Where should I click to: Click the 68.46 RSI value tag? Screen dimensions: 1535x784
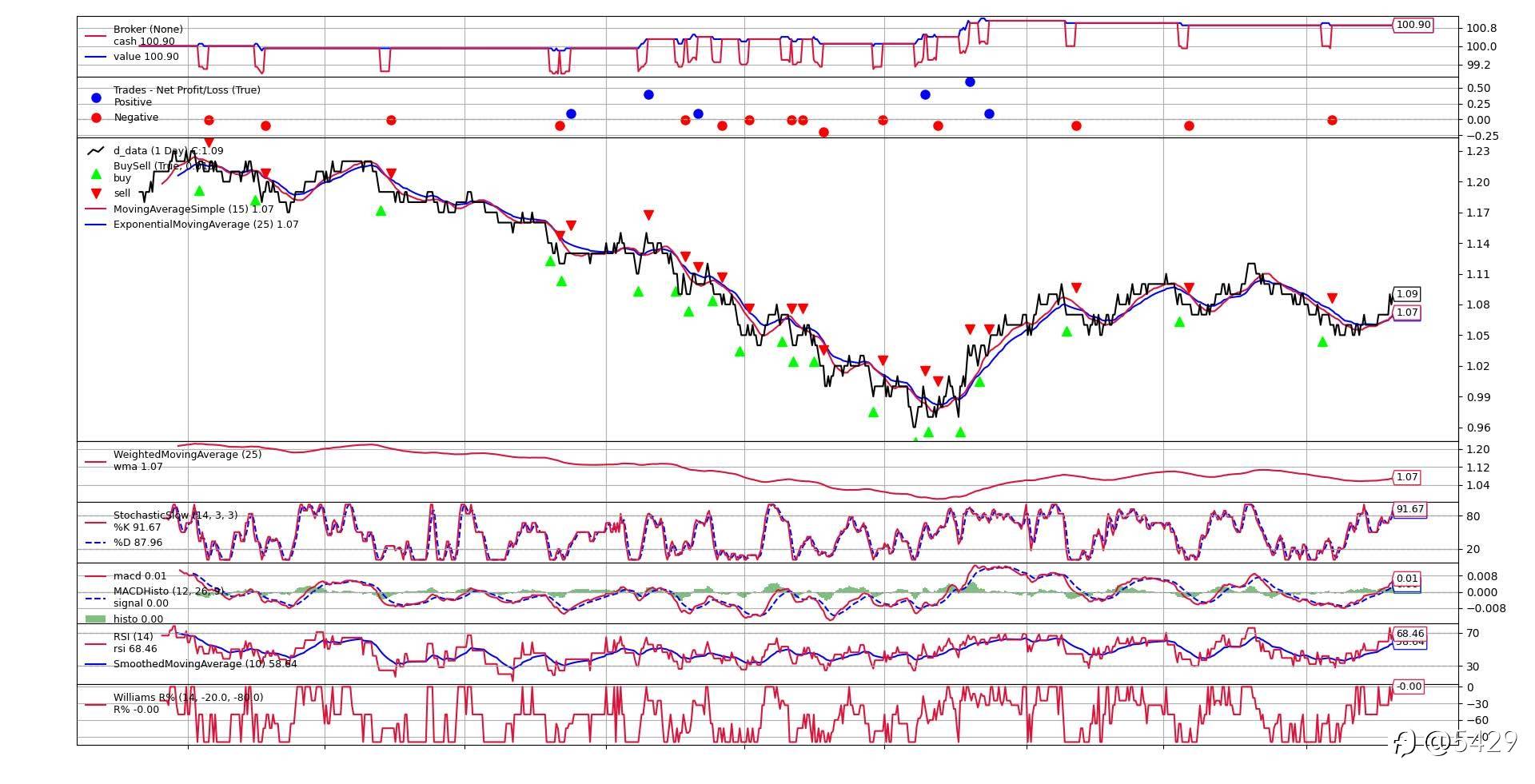point(1409,634)
